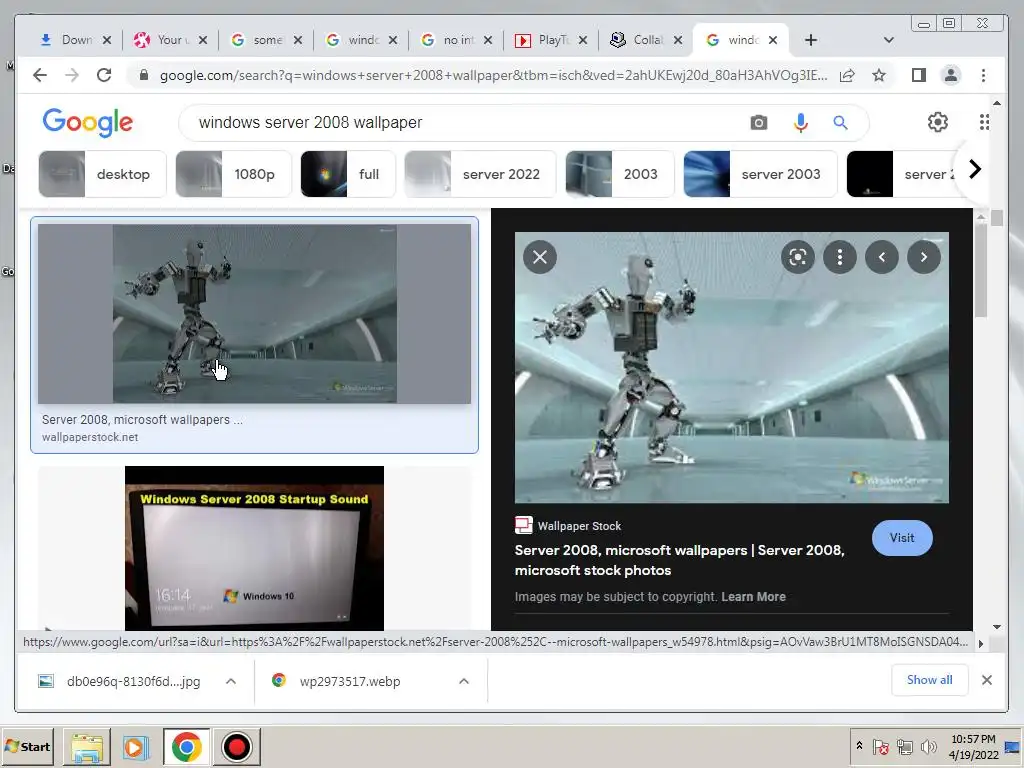Filter results by full chip
The image size is (1024, 768).
point(348,174)
